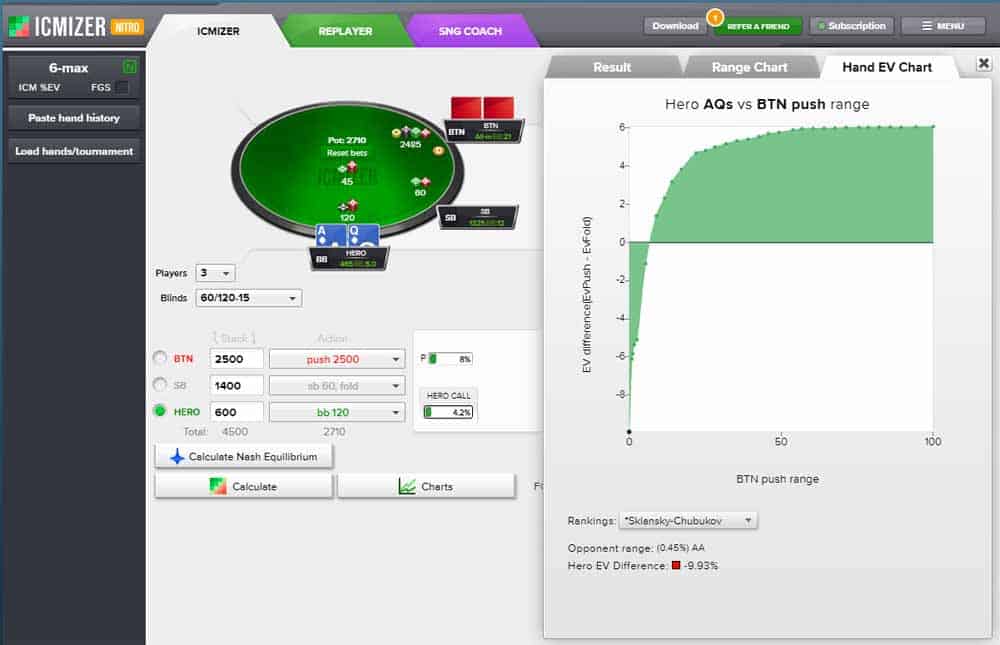
Task: Click the ante chips 45 on table
Action: coord(347,174)
